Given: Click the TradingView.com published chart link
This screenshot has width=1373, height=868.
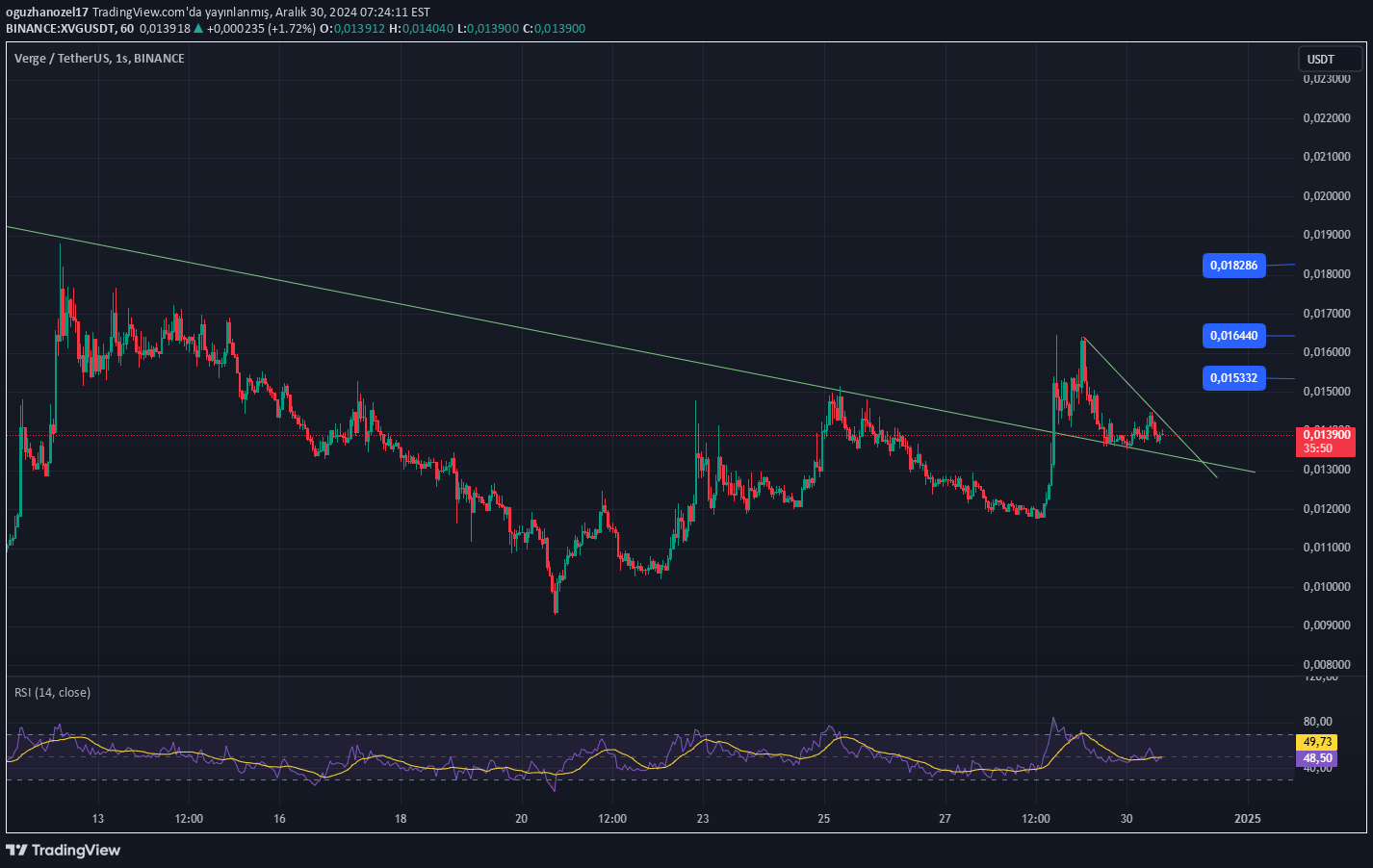Looking at the screenshot, I should click(139, 12).
